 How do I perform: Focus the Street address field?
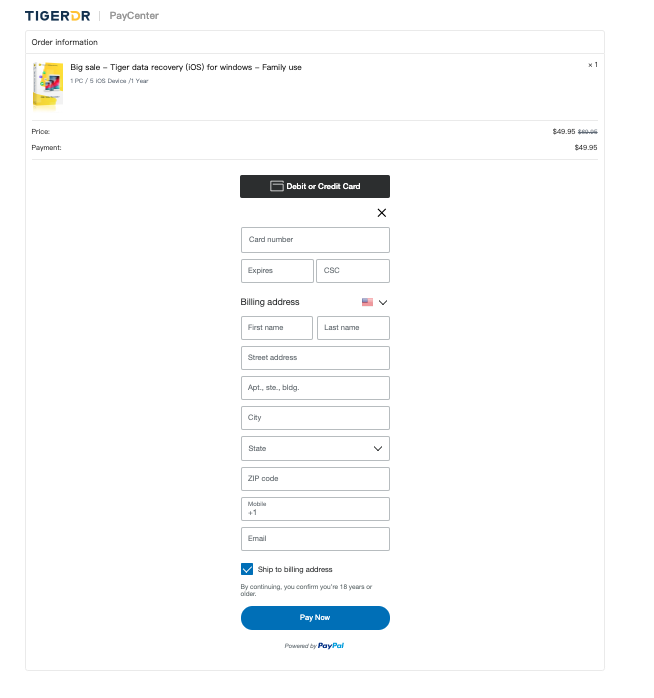[x=315, y=358]
